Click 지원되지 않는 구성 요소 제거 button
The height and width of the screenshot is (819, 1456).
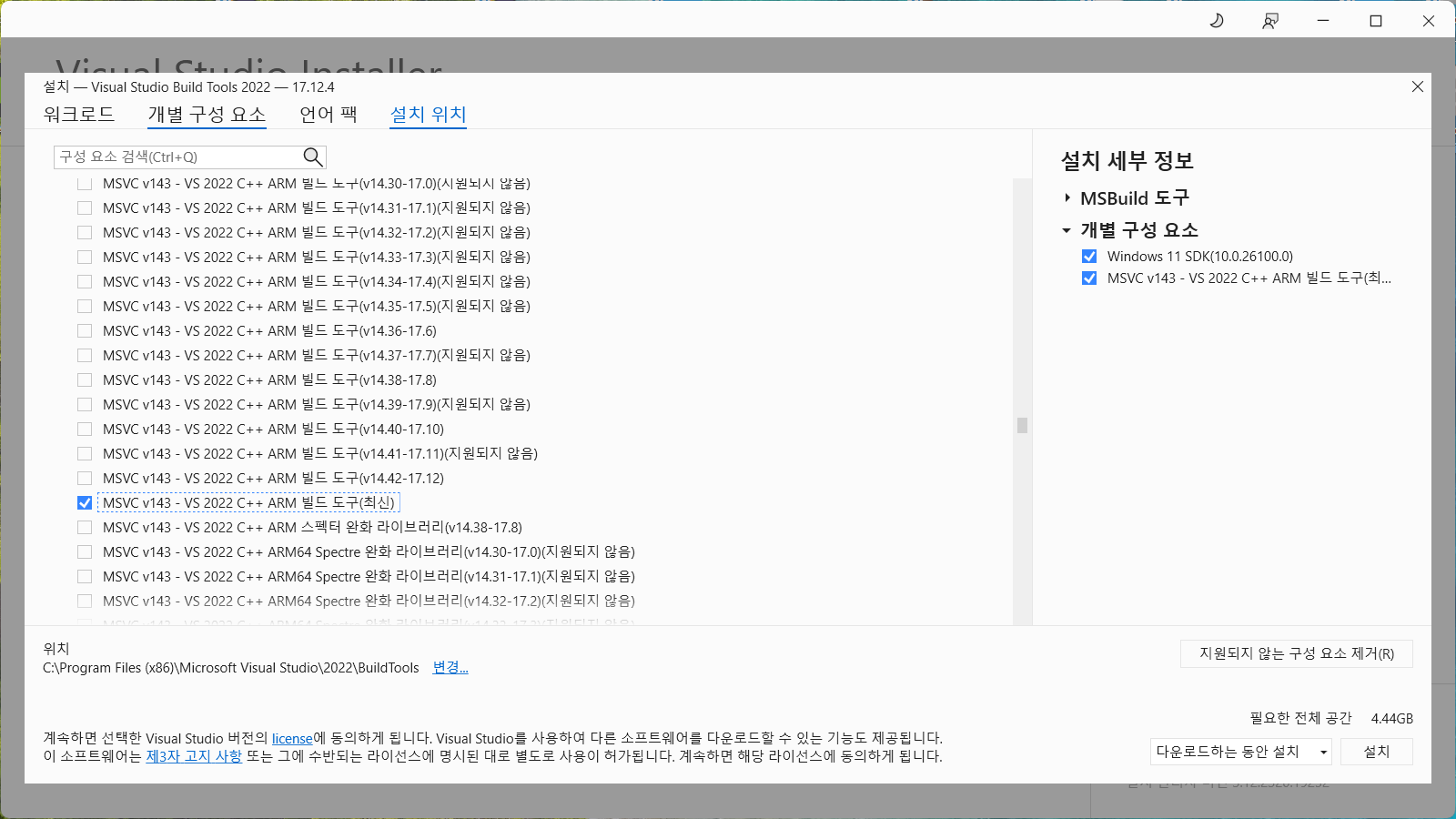click(1297, 653)
